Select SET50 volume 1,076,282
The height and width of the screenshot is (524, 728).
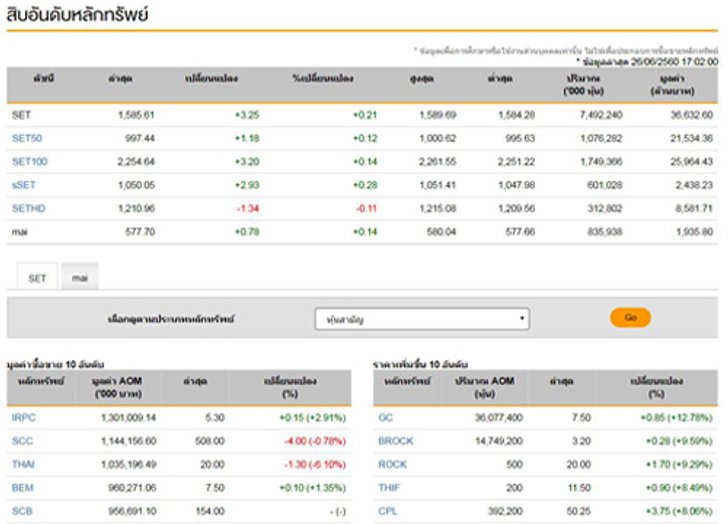coord(601,138)
